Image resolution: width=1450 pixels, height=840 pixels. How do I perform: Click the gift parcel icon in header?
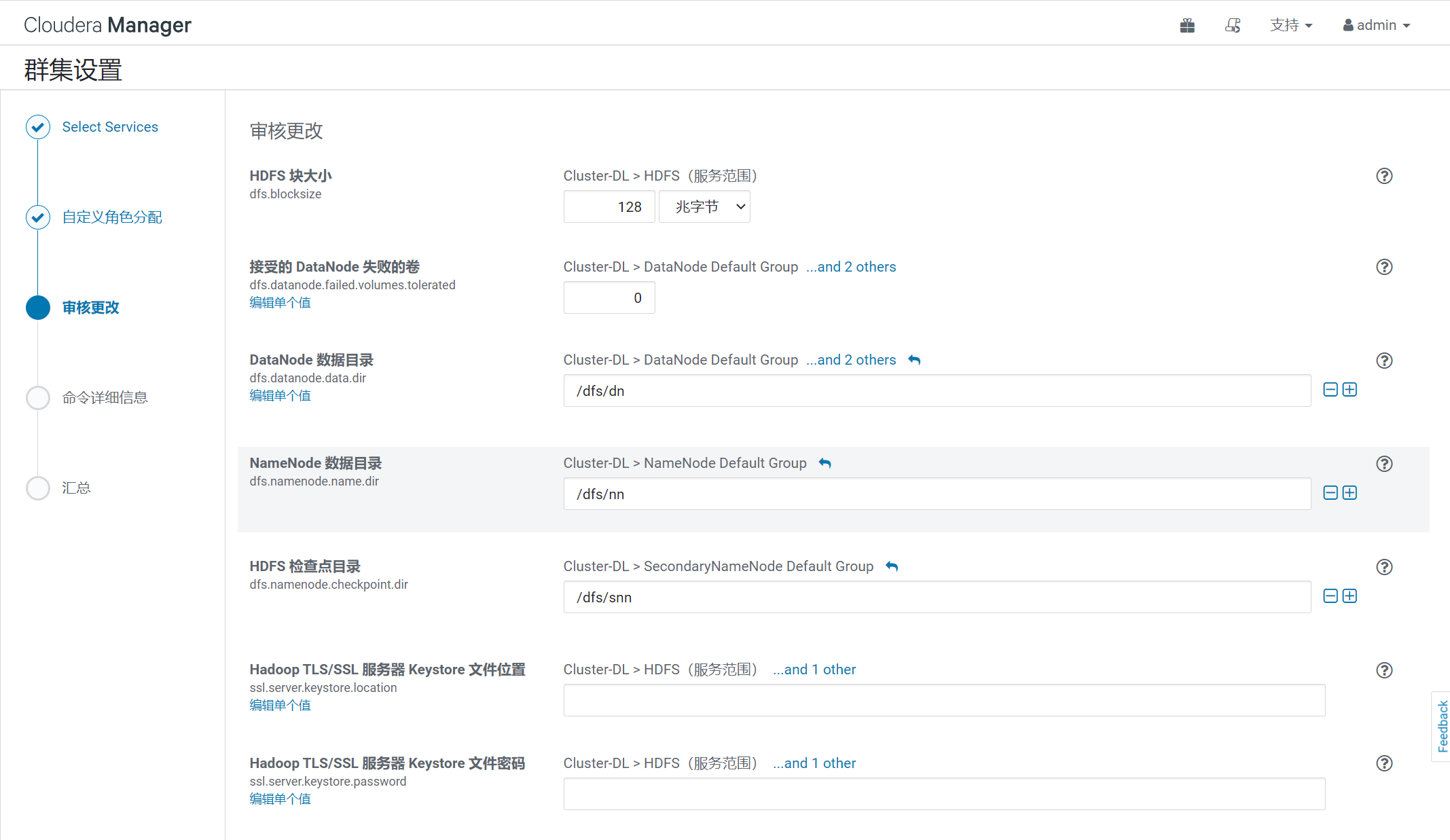click(1187, 26)
